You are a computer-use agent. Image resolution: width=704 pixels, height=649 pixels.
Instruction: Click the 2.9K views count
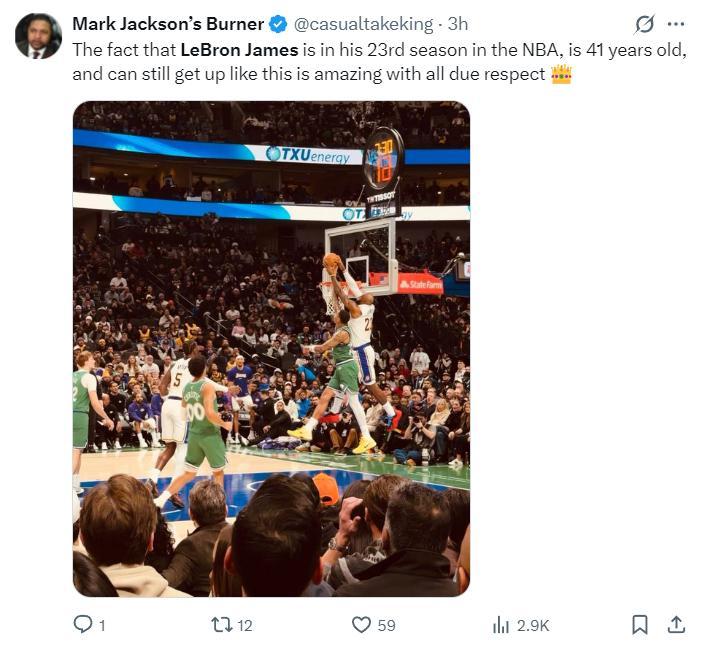coord(533,625)
